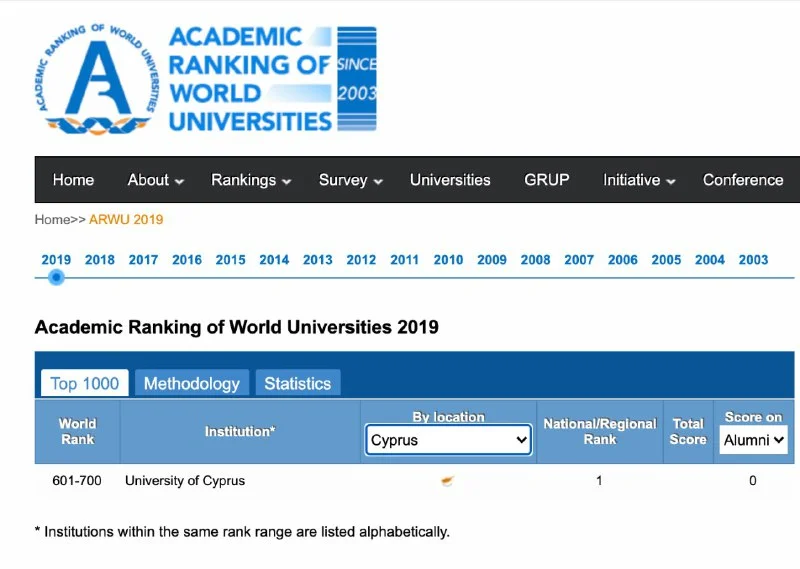
Task: Expand the Initiative menu
Action: tap(638, 180)
